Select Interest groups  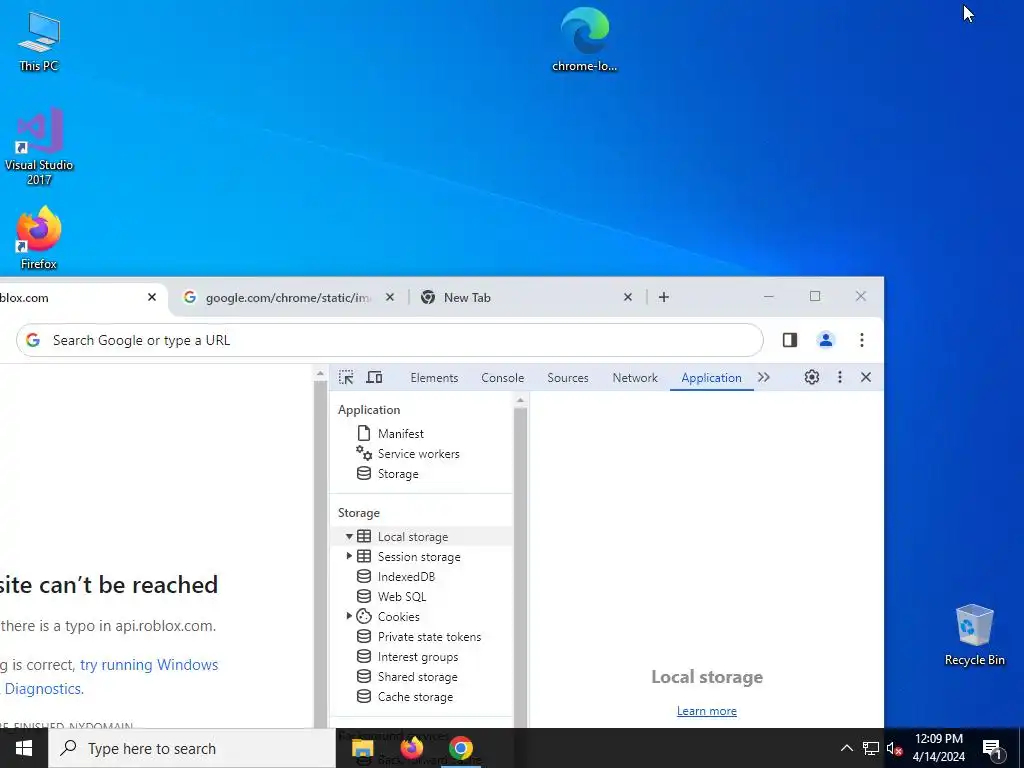(x=418, y=657)
